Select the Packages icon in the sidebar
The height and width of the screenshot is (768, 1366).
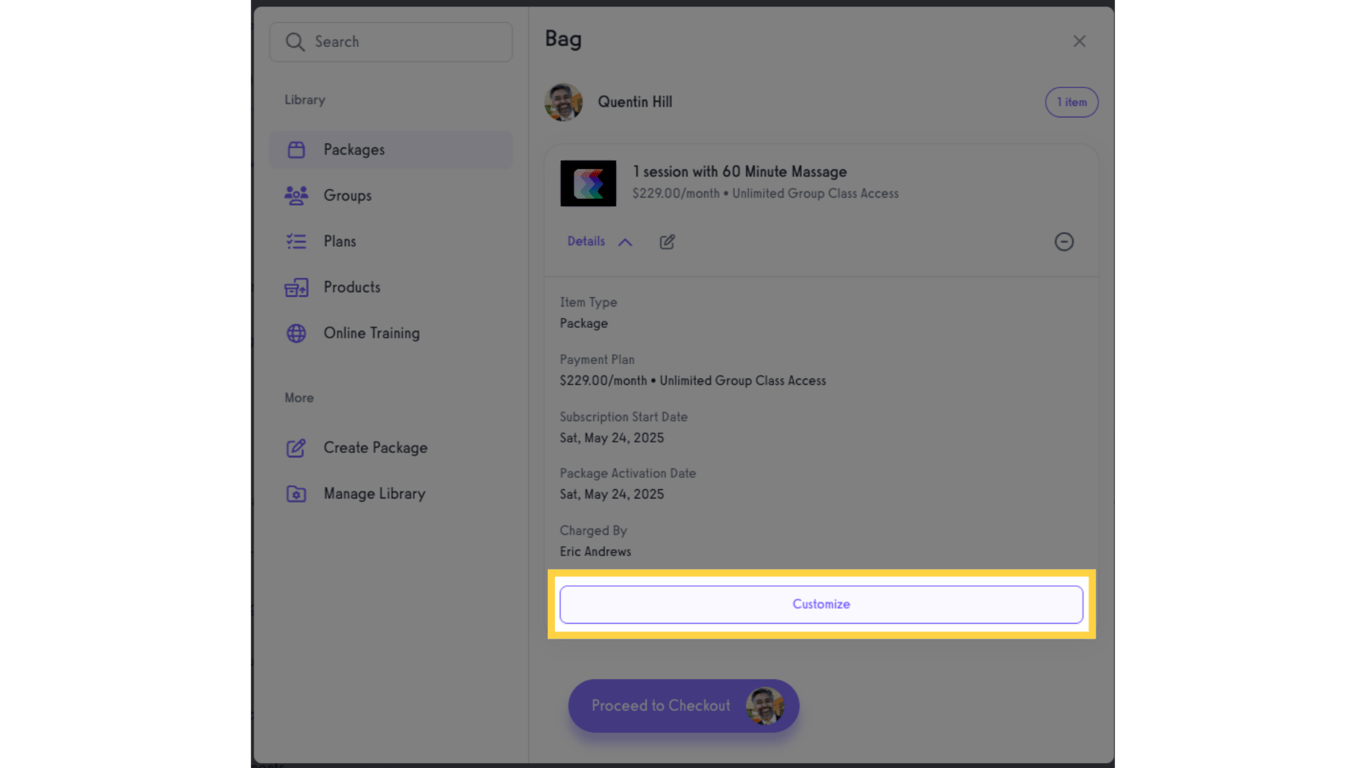point(296,149)
